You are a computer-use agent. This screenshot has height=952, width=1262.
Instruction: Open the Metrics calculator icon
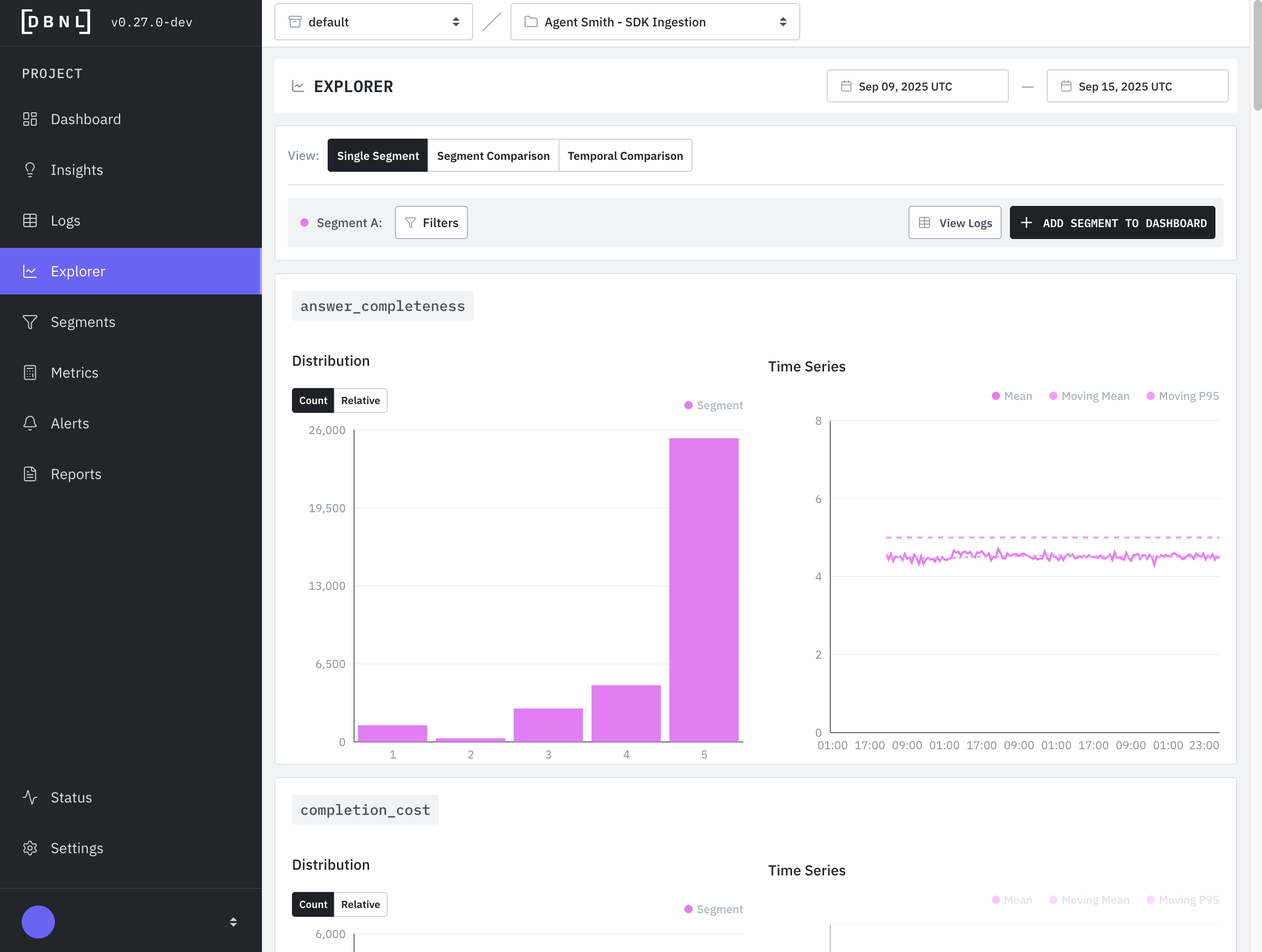pos(30,373)
